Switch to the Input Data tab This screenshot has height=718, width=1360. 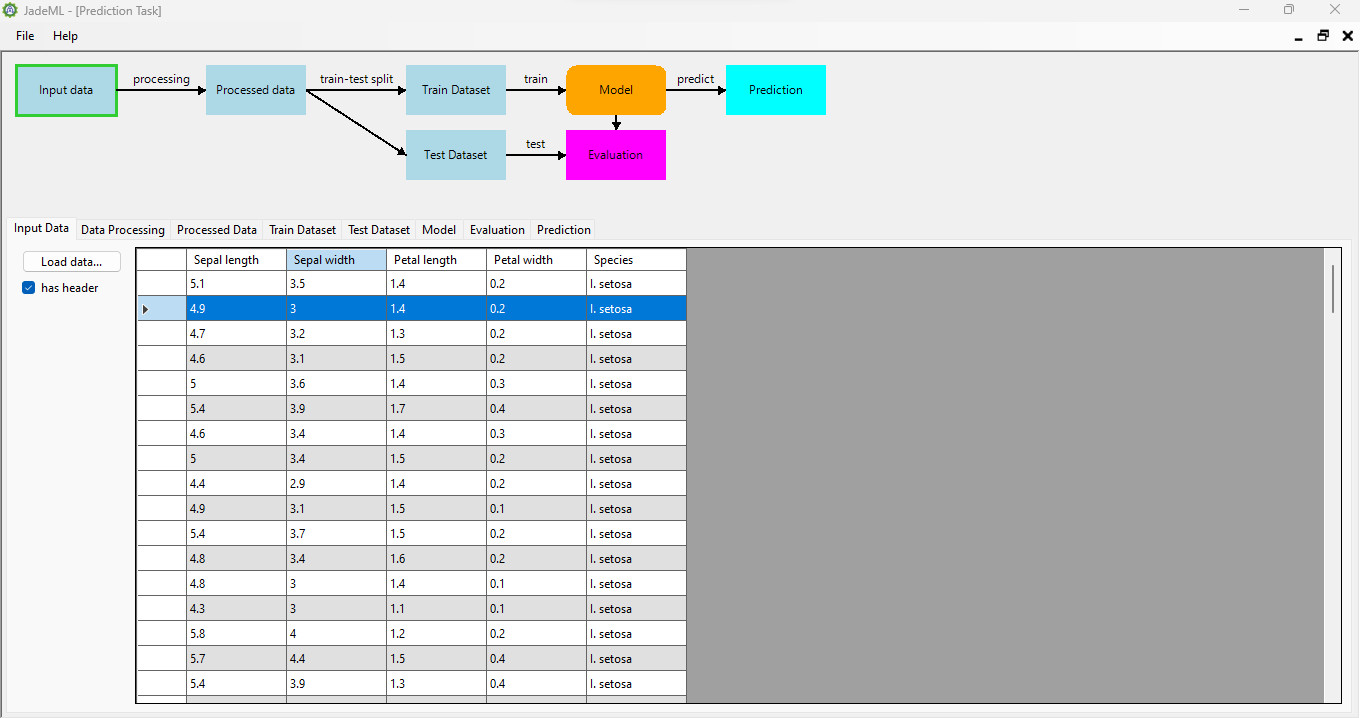coord(41,228)
